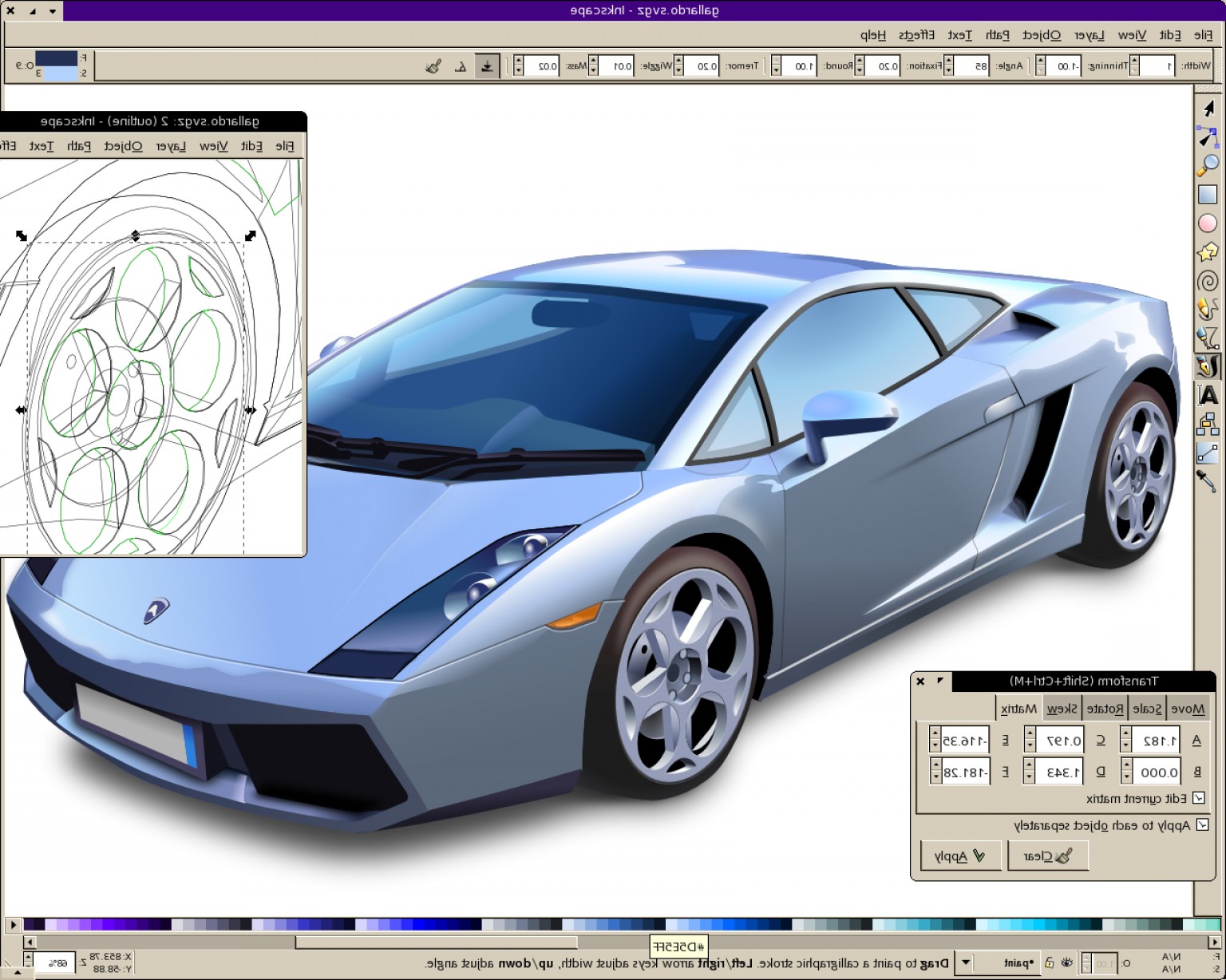The height and width of the screenshot is (980, 1226).
Task: Close the Transform dialog with its X
Action: click(920, 681)
